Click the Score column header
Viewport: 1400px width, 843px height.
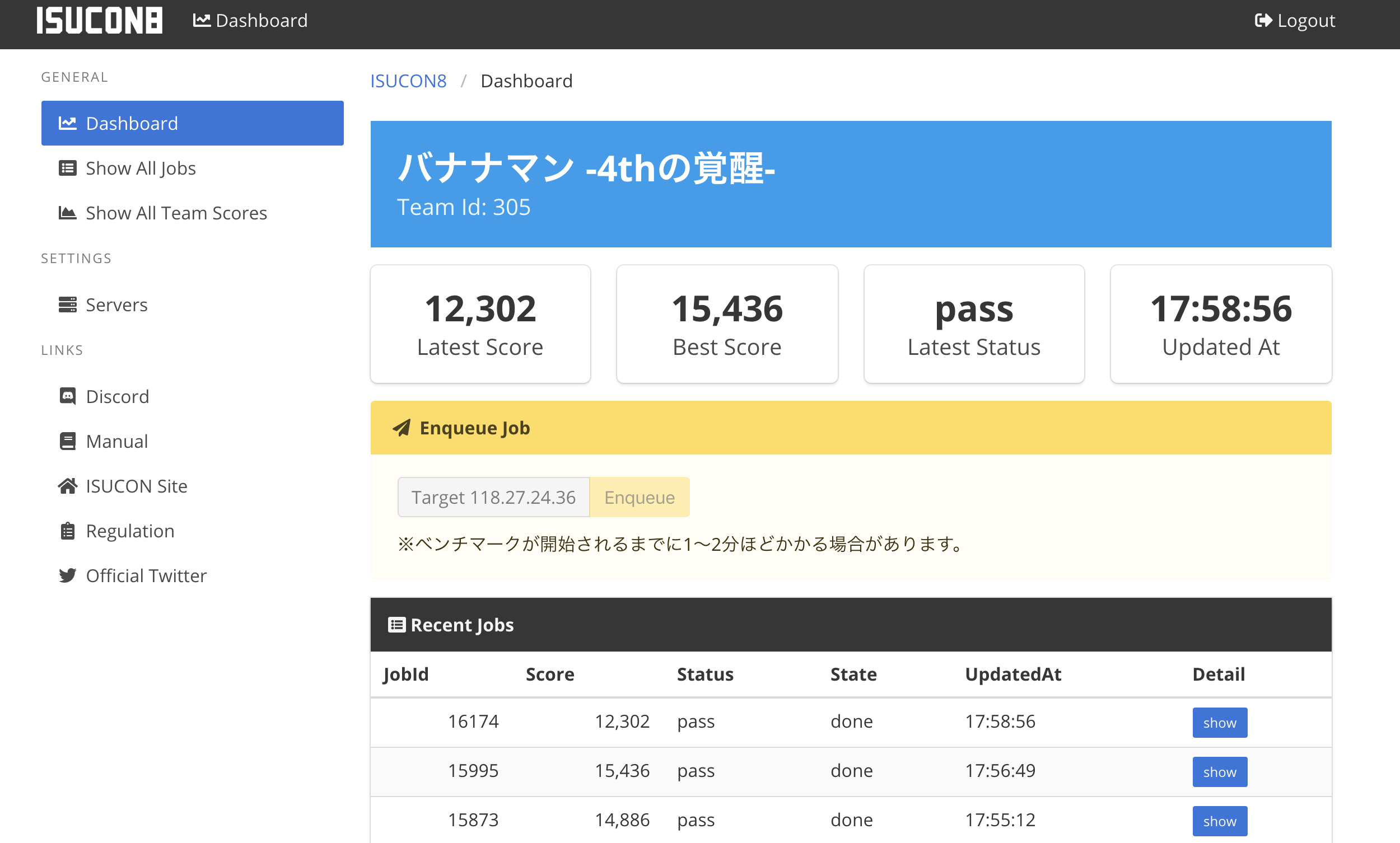click(550, 675)
